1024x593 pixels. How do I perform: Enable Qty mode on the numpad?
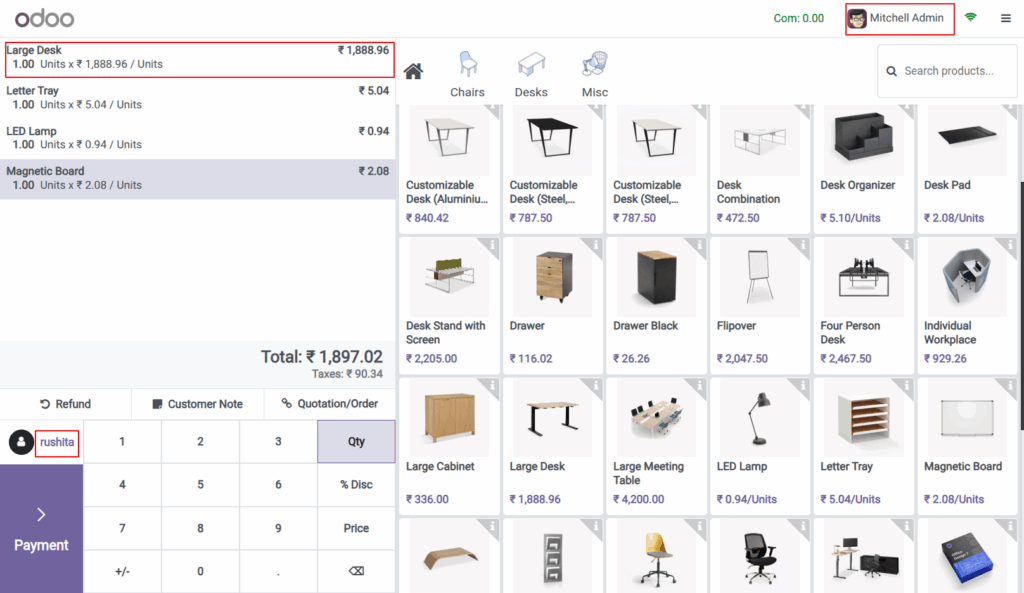click(356, 441)
